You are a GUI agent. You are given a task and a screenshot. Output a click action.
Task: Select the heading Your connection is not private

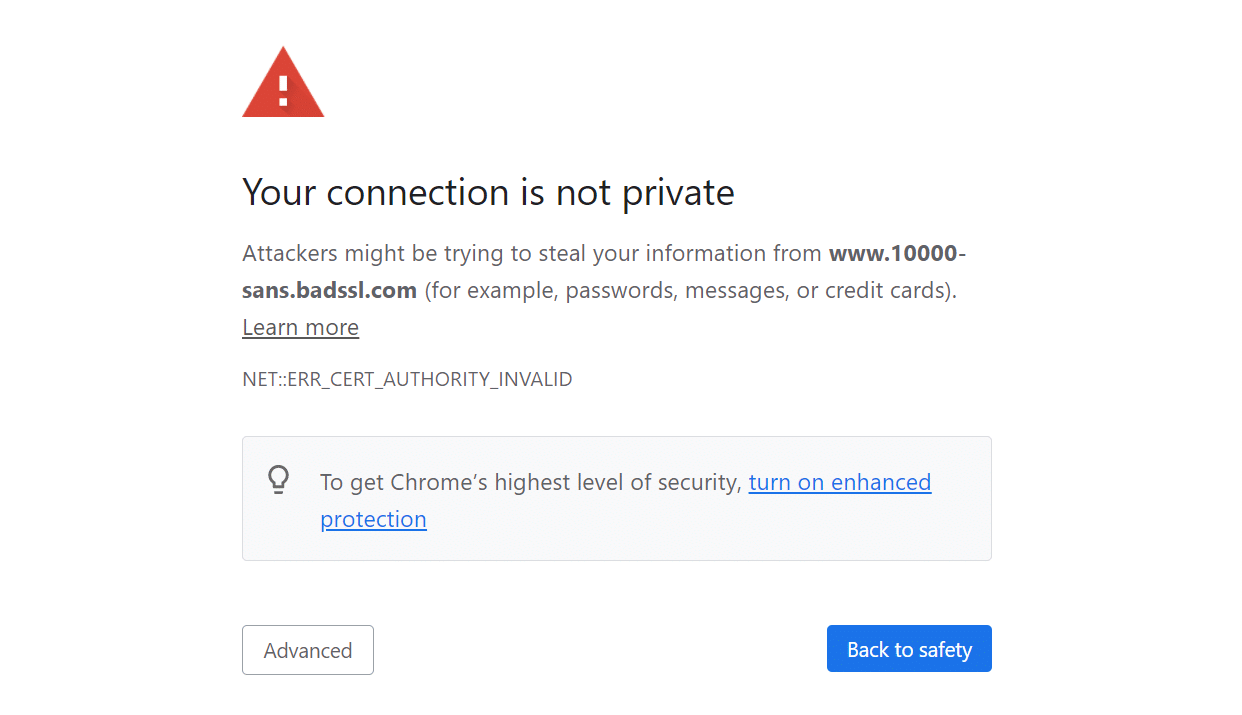[488, 192]
